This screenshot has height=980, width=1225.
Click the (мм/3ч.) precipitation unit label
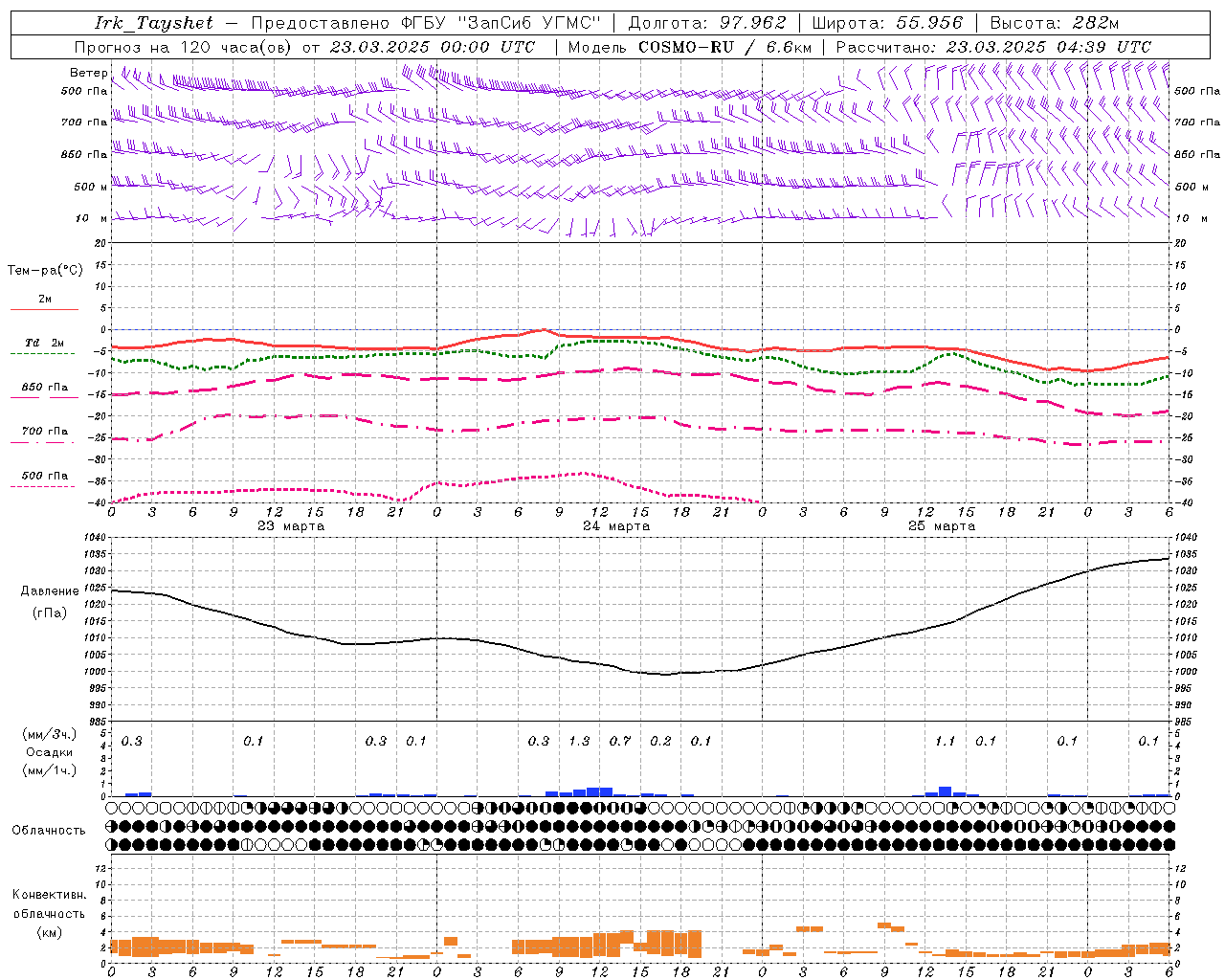point(49,734)
